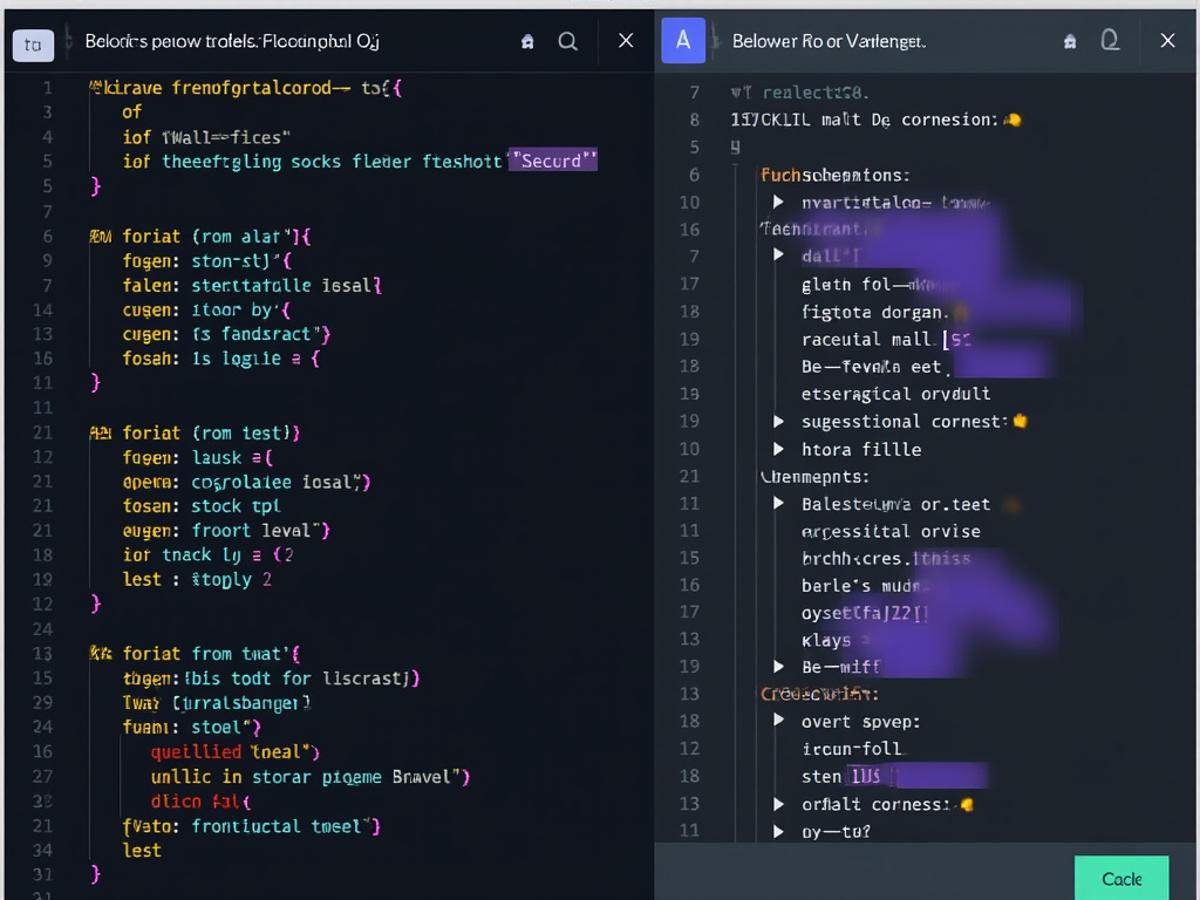Expand the "Be—miff" tree node
Viewport: 1200px width, 900px height.
coord(779,666)
